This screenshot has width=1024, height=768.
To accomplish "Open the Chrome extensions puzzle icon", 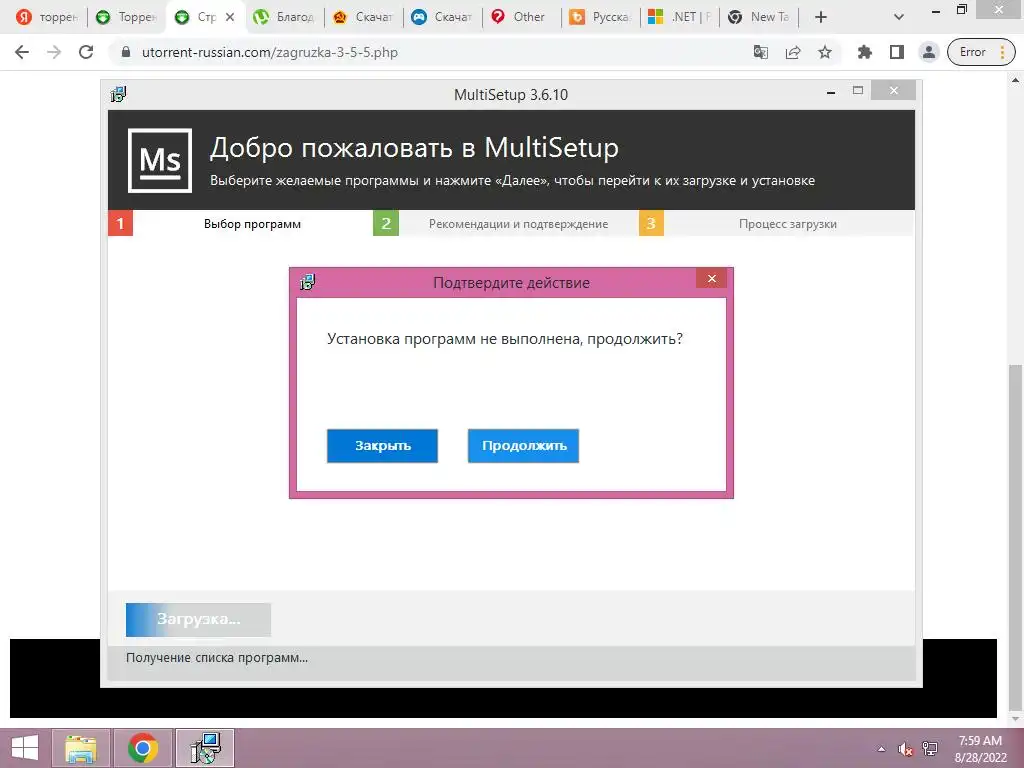I will [x=865, y=52].
